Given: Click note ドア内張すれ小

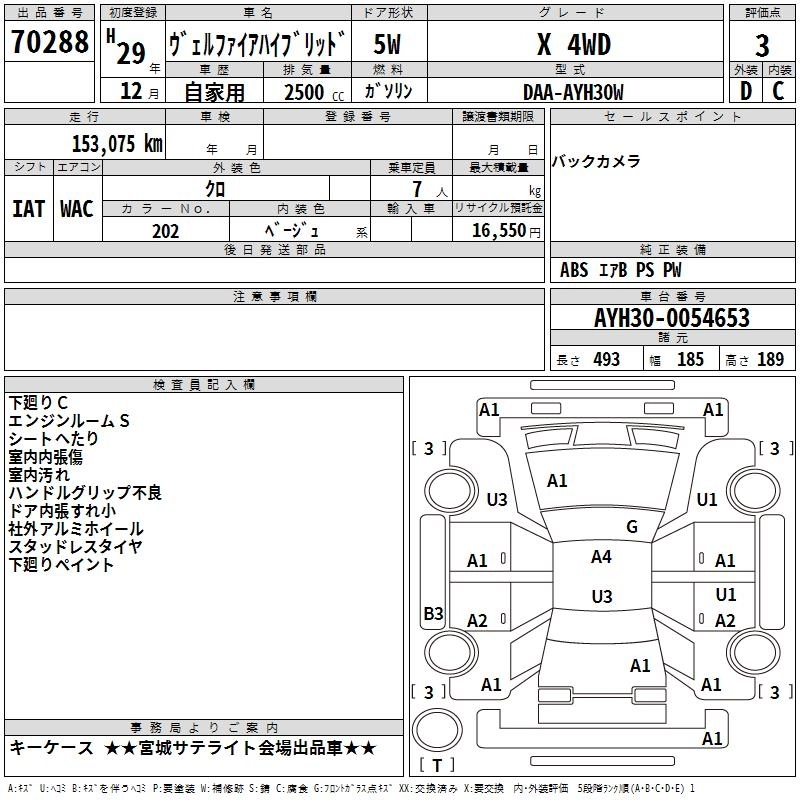Looking at the screenshot, I should [62, 510].
